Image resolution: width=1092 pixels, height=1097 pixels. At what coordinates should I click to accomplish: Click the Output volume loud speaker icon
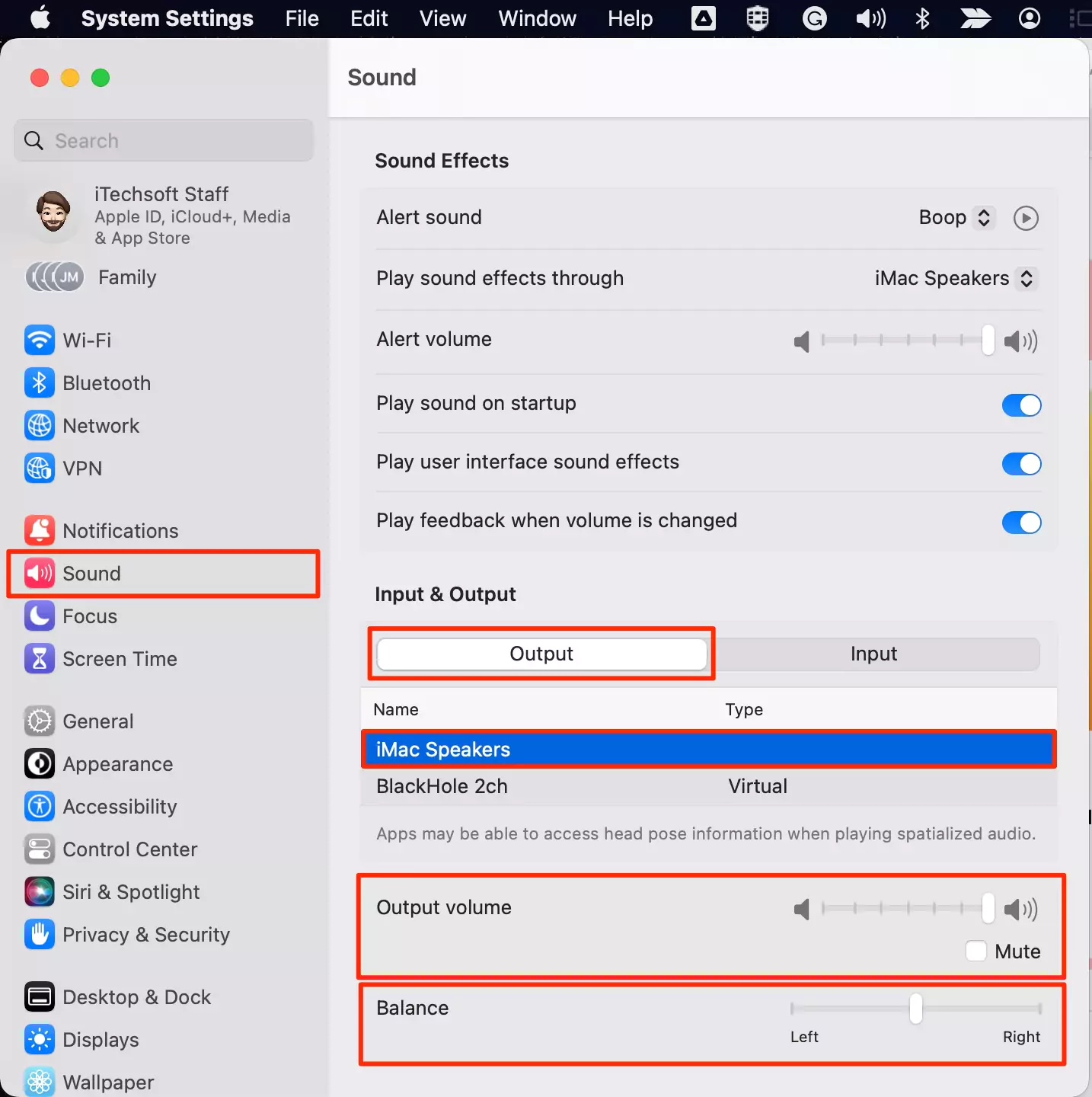pyautogui.click(x=1020, y=909)
